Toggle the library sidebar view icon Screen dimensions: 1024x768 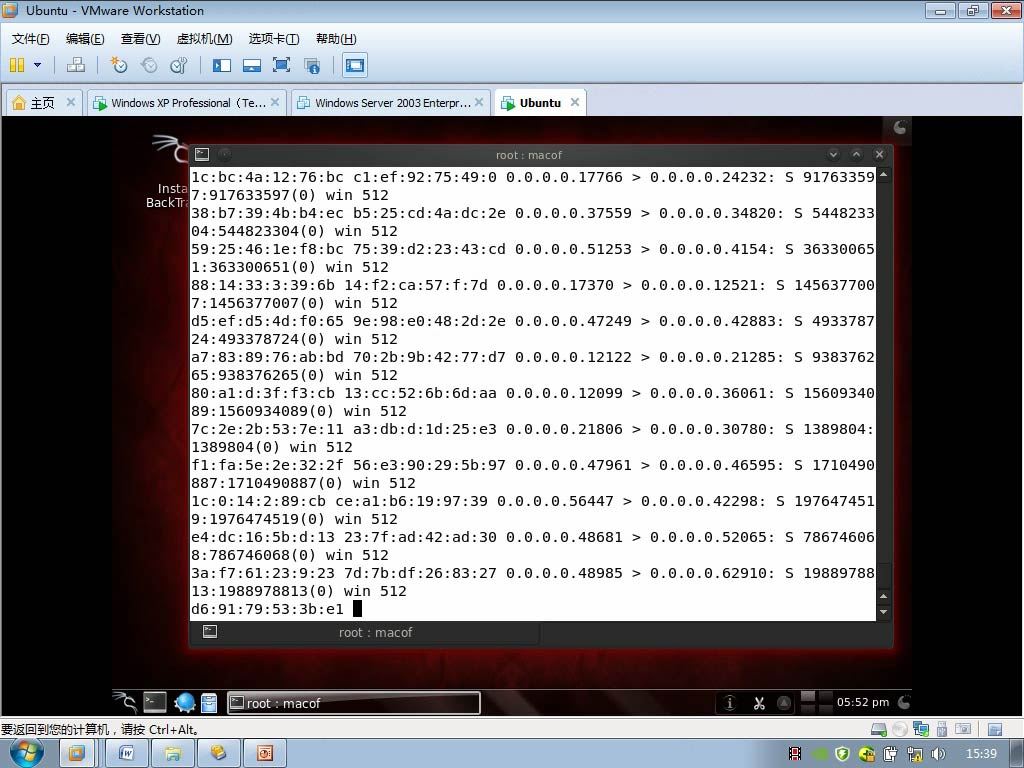click(222, 65)
